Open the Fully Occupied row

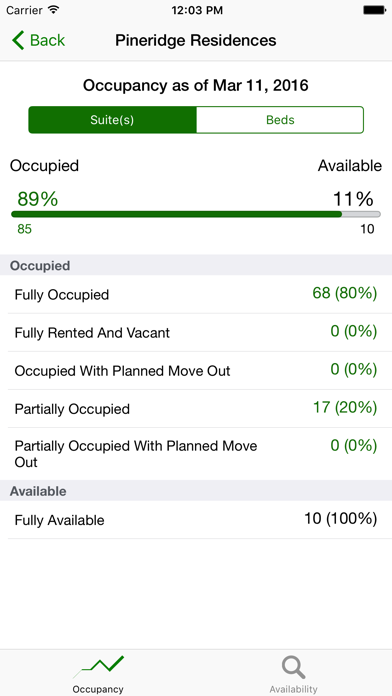196,294
